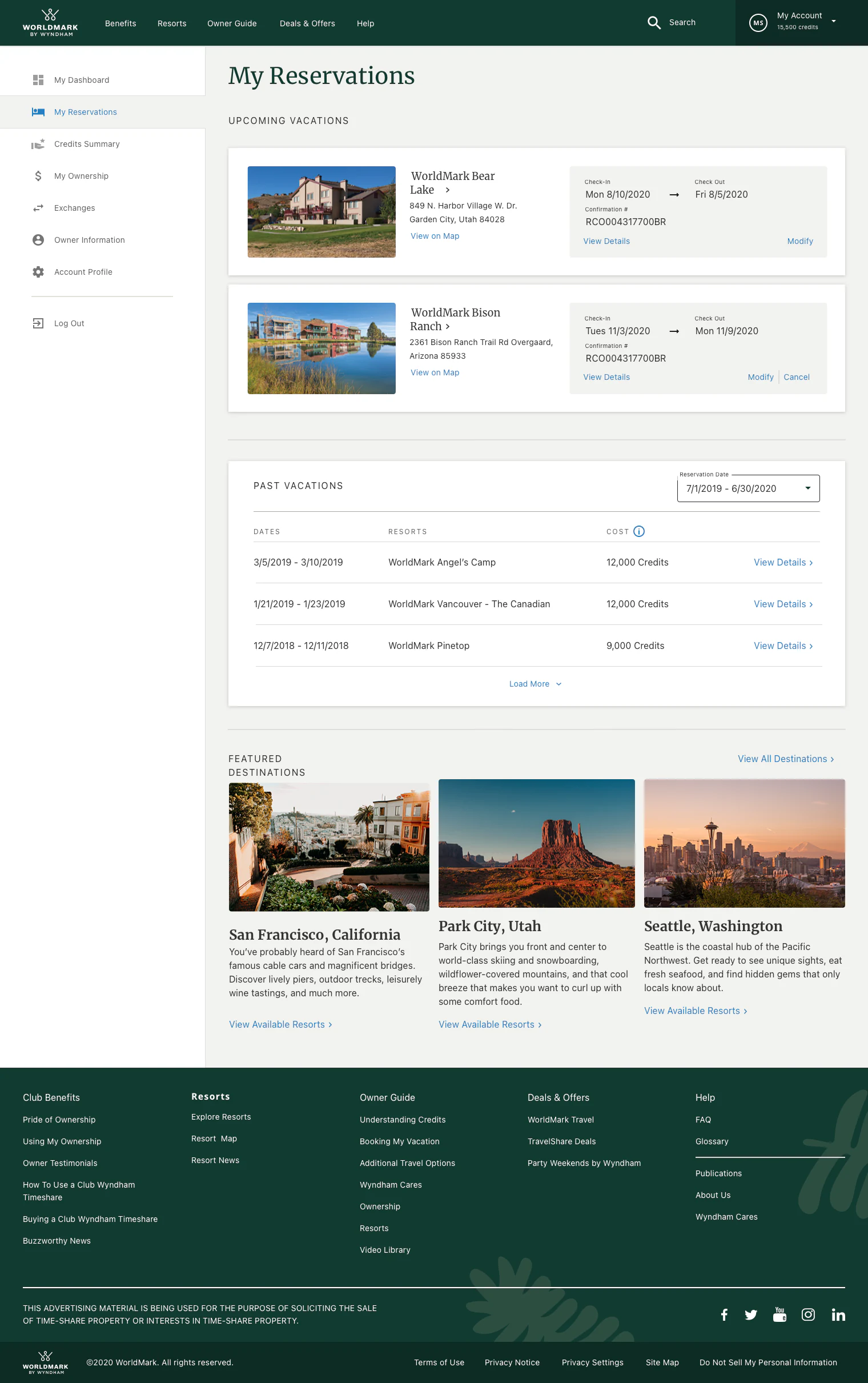Click the Account Profile gear icon
Image resolution: width=868 pixels, height=1383 pixels.
pyautogui.click(x=38, y=272)
